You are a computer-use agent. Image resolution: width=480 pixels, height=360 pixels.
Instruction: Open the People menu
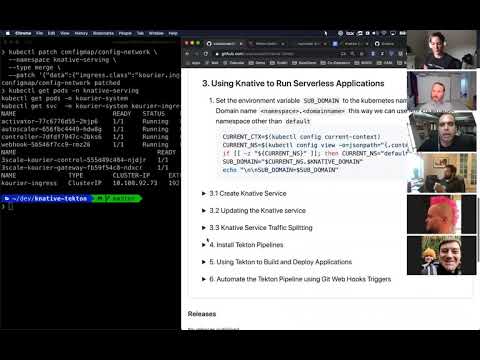coord(125,33)
